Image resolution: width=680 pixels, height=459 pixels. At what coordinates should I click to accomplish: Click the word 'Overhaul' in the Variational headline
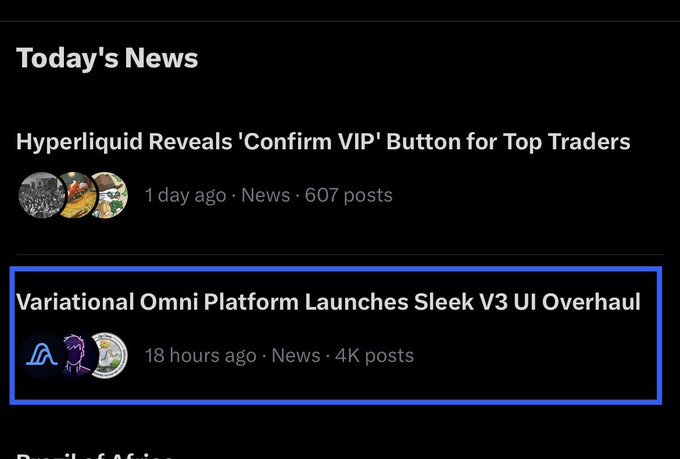click(592, 302)
